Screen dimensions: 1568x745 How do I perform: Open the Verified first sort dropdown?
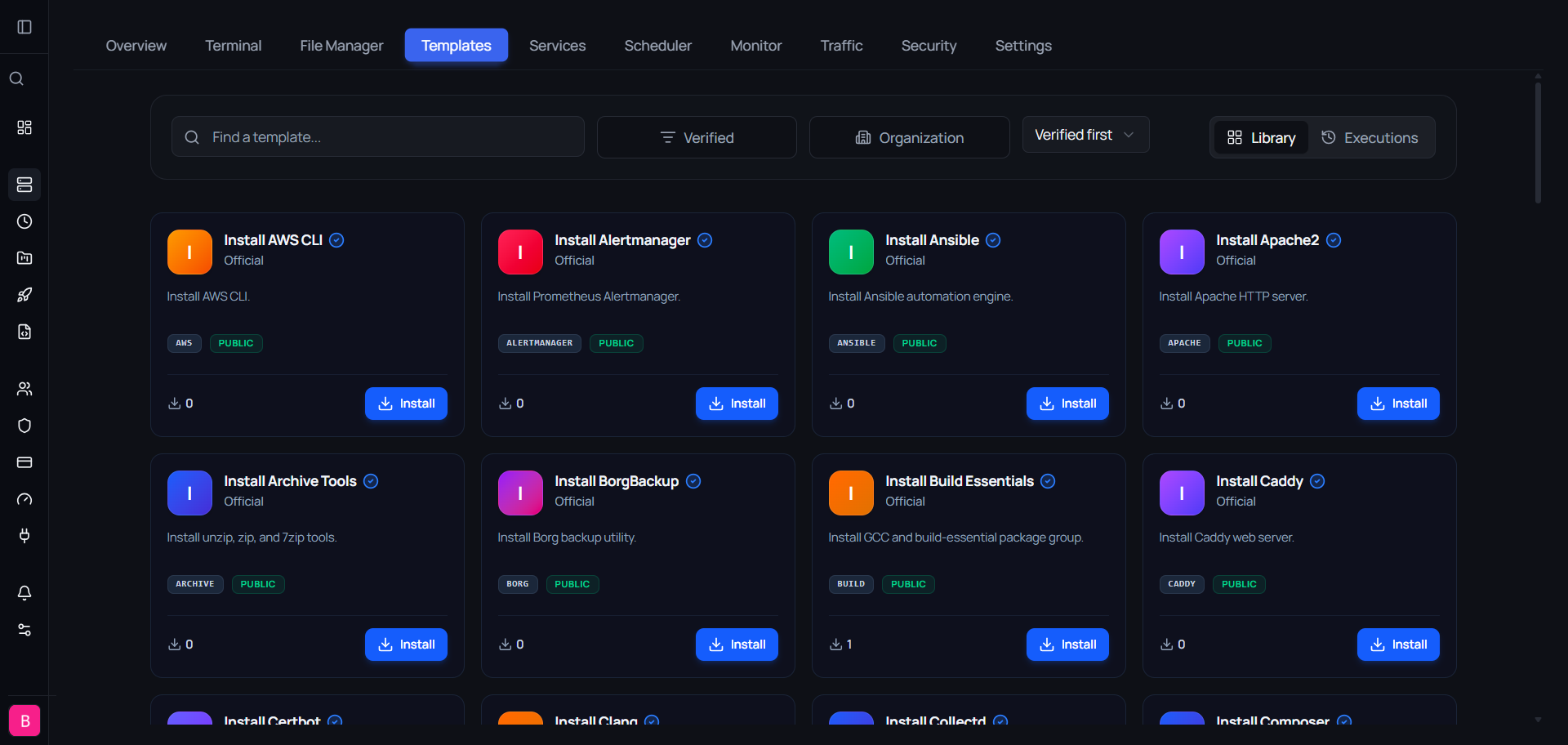point(1085,135)
